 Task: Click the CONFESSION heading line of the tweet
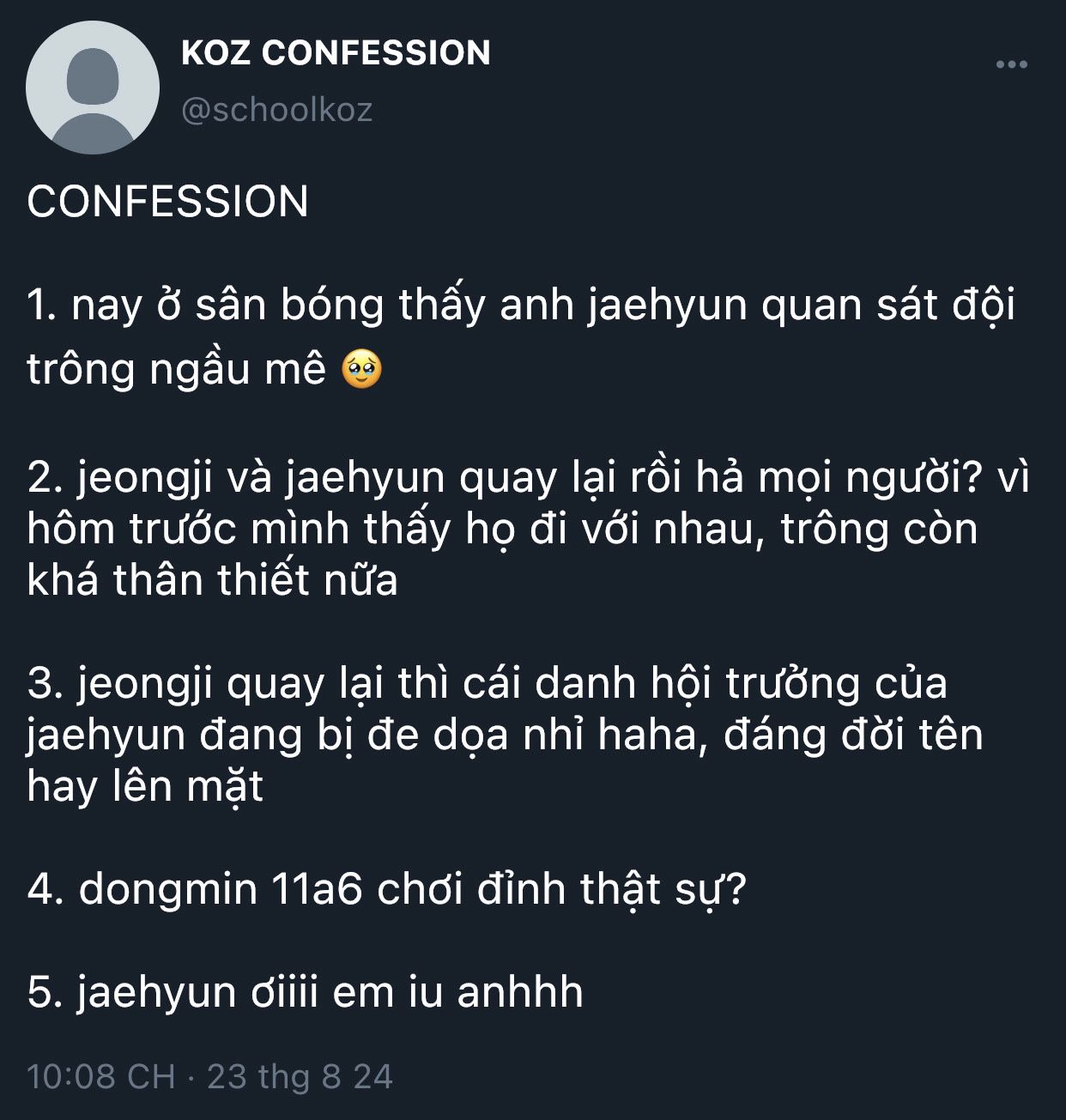(x=167, y=202)
